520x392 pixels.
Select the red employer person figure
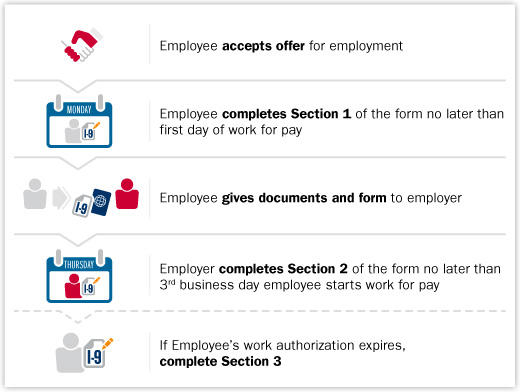point(127,194)
